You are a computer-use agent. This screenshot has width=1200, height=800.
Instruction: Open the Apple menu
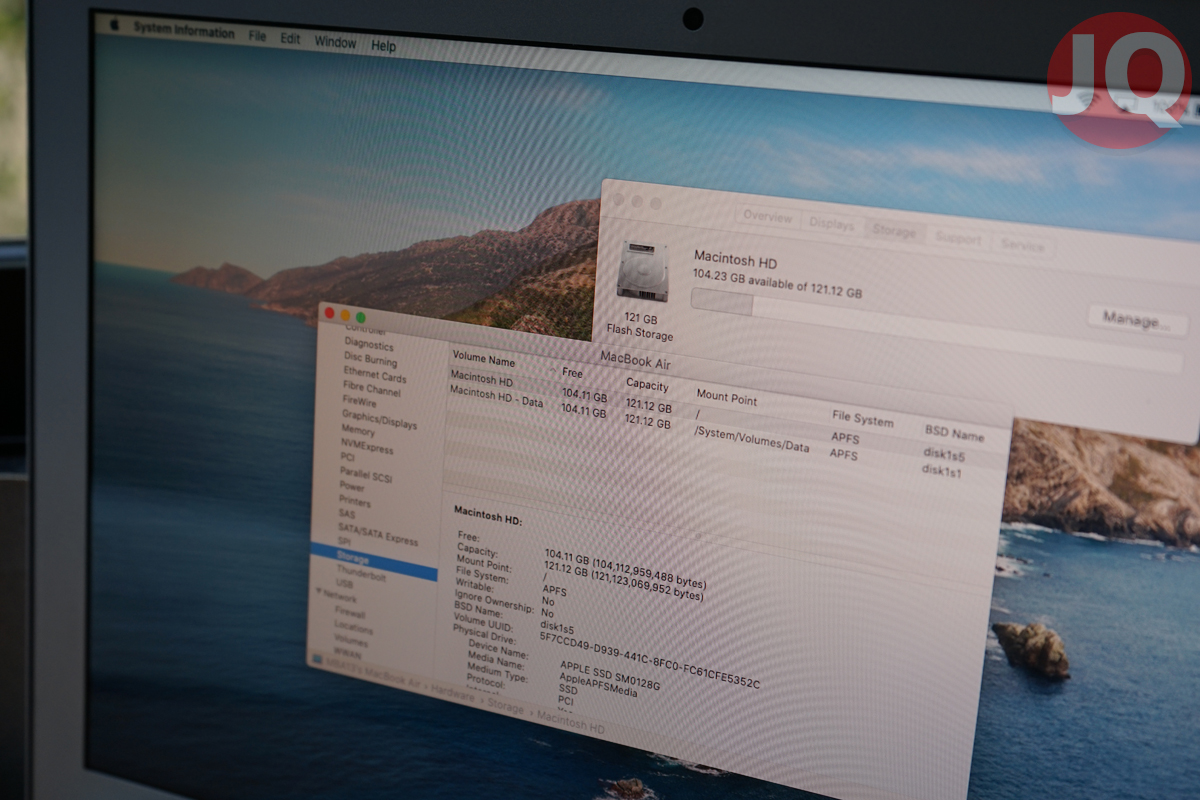pos(114,25)
